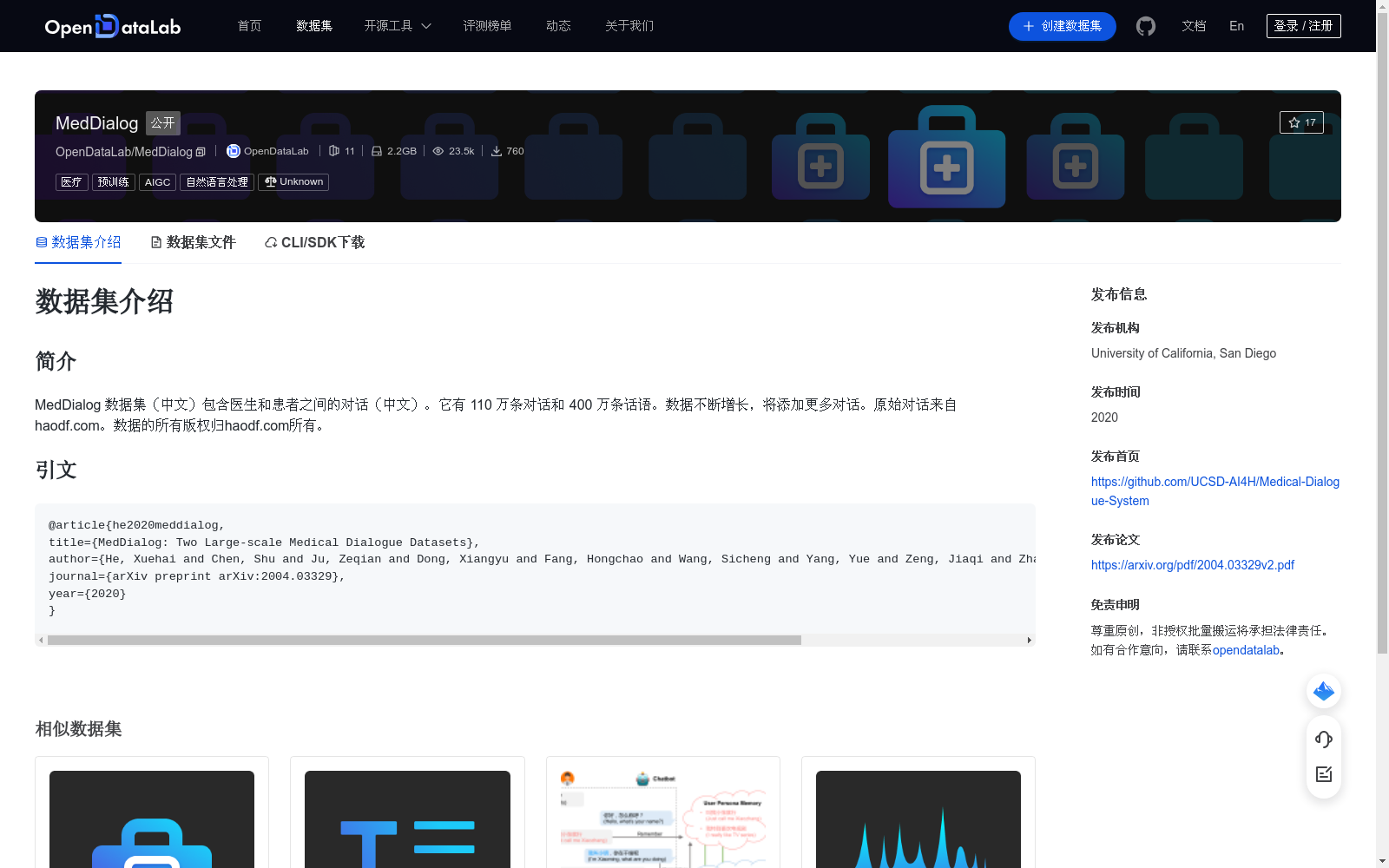Screen dimensions: 1389x868
Task: Click the opendatalab contact link
Action: click(x=1246, y=650)
